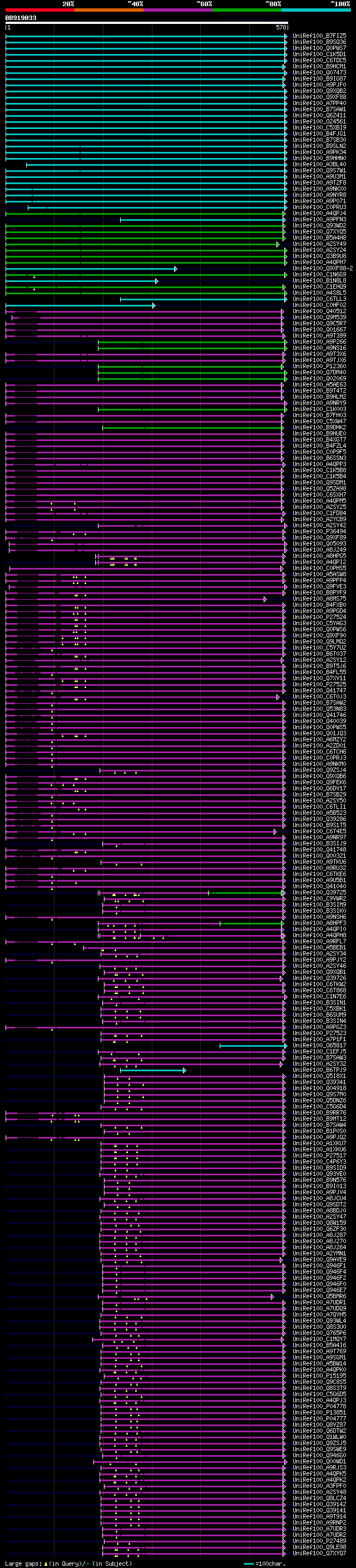Select hit UniRef100_C0PRU3

(319, 207)
